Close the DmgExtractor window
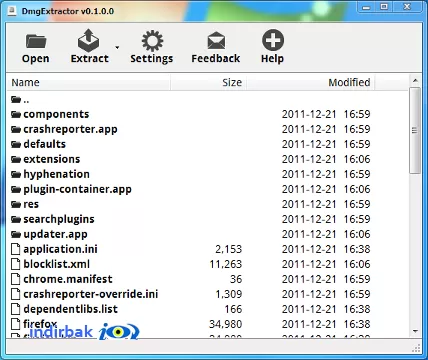Screen dimensions: 428x360 click(x=407, y=7)
